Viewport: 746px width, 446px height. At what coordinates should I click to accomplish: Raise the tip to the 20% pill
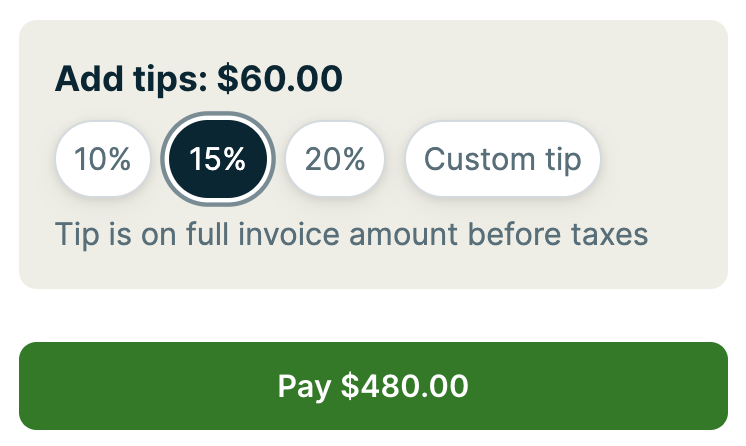335,159
